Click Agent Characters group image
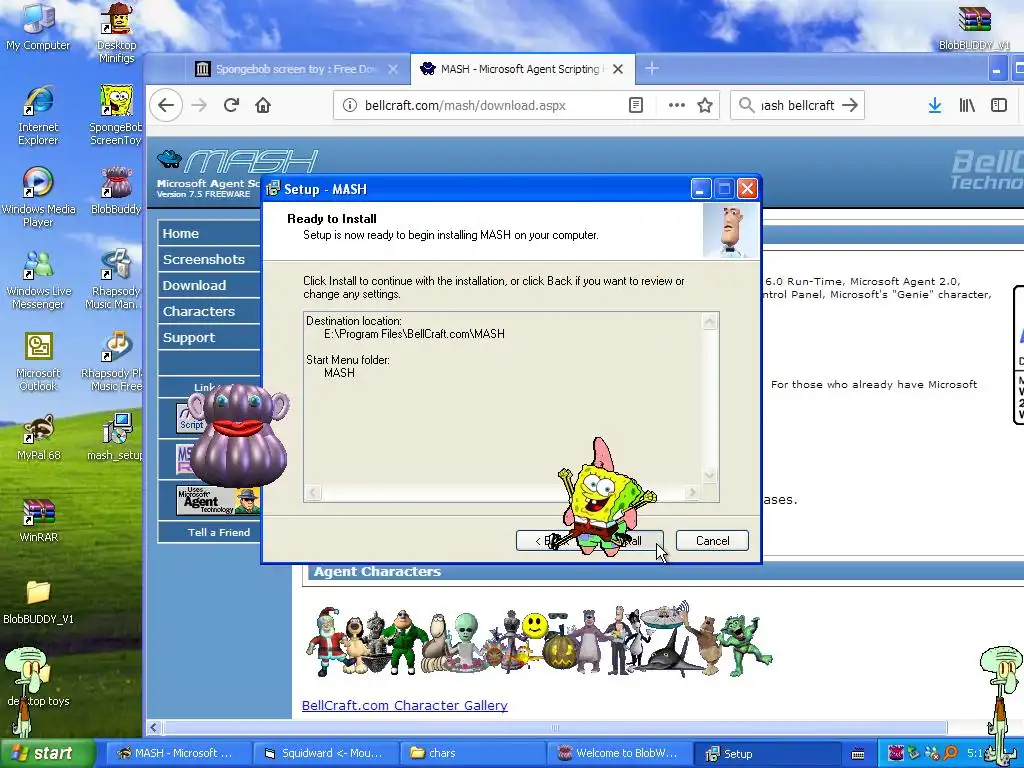The height and width of the screenshot is (768, 1024). click(539, 641)
